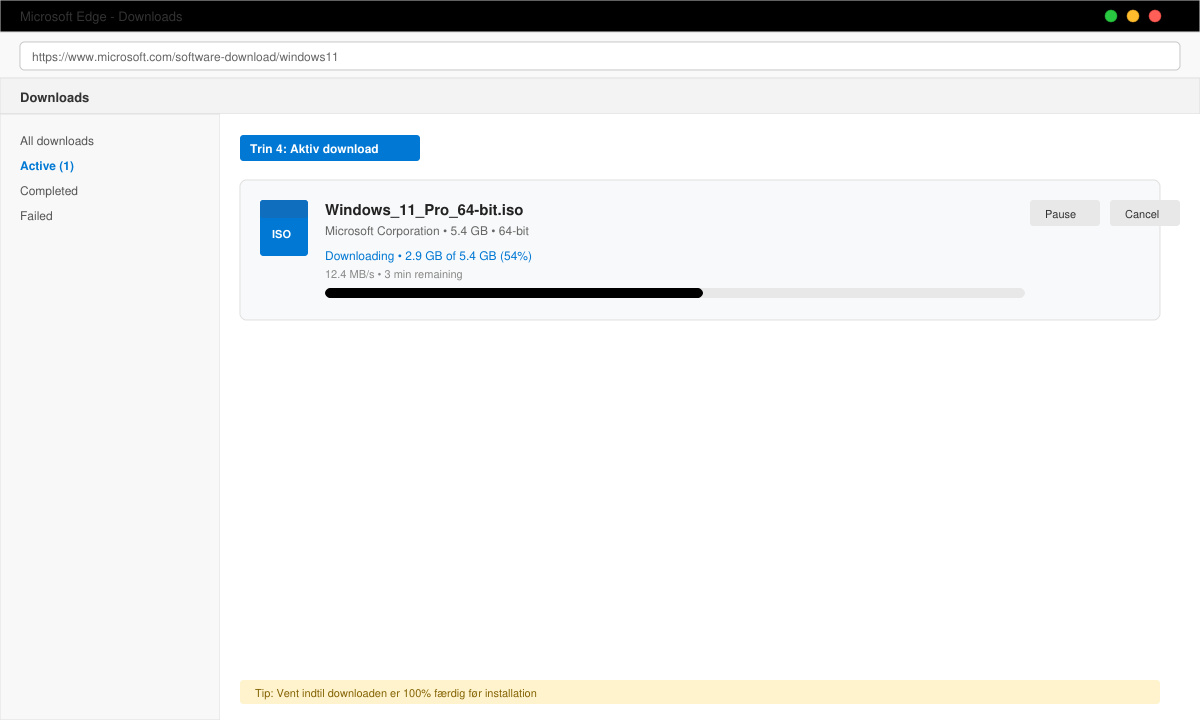Click the 12.4 MB/s speed text

(394, 274)
